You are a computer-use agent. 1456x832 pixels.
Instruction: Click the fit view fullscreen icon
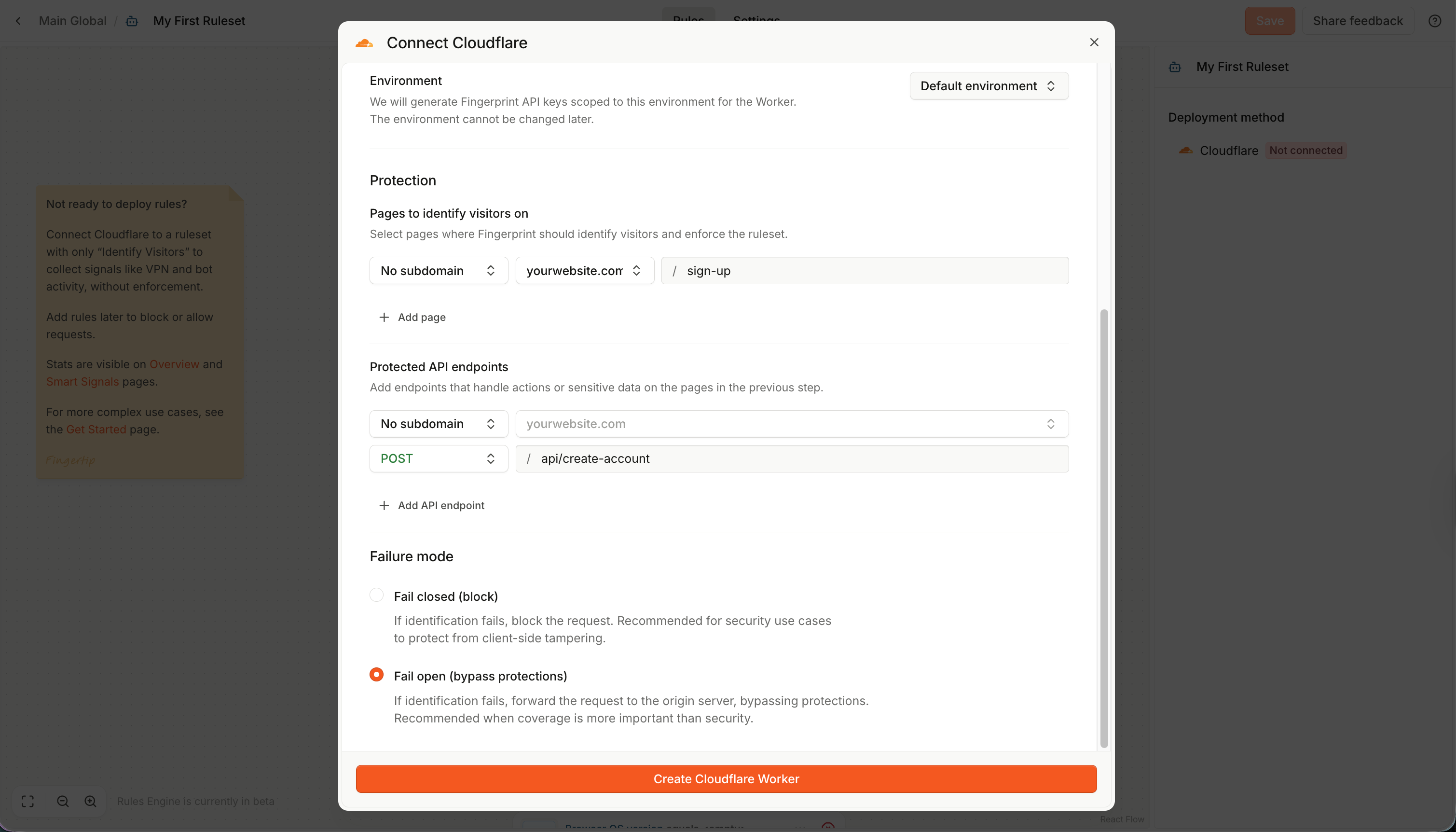[27, 801]
